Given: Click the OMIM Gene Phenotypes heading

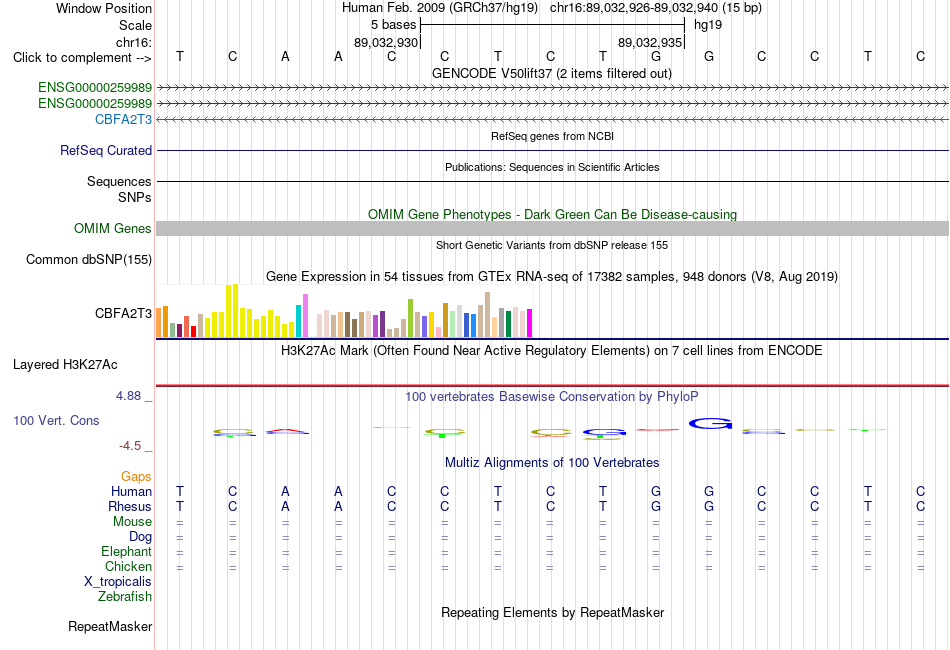Looking at the screenshot, I should (552, 214).
